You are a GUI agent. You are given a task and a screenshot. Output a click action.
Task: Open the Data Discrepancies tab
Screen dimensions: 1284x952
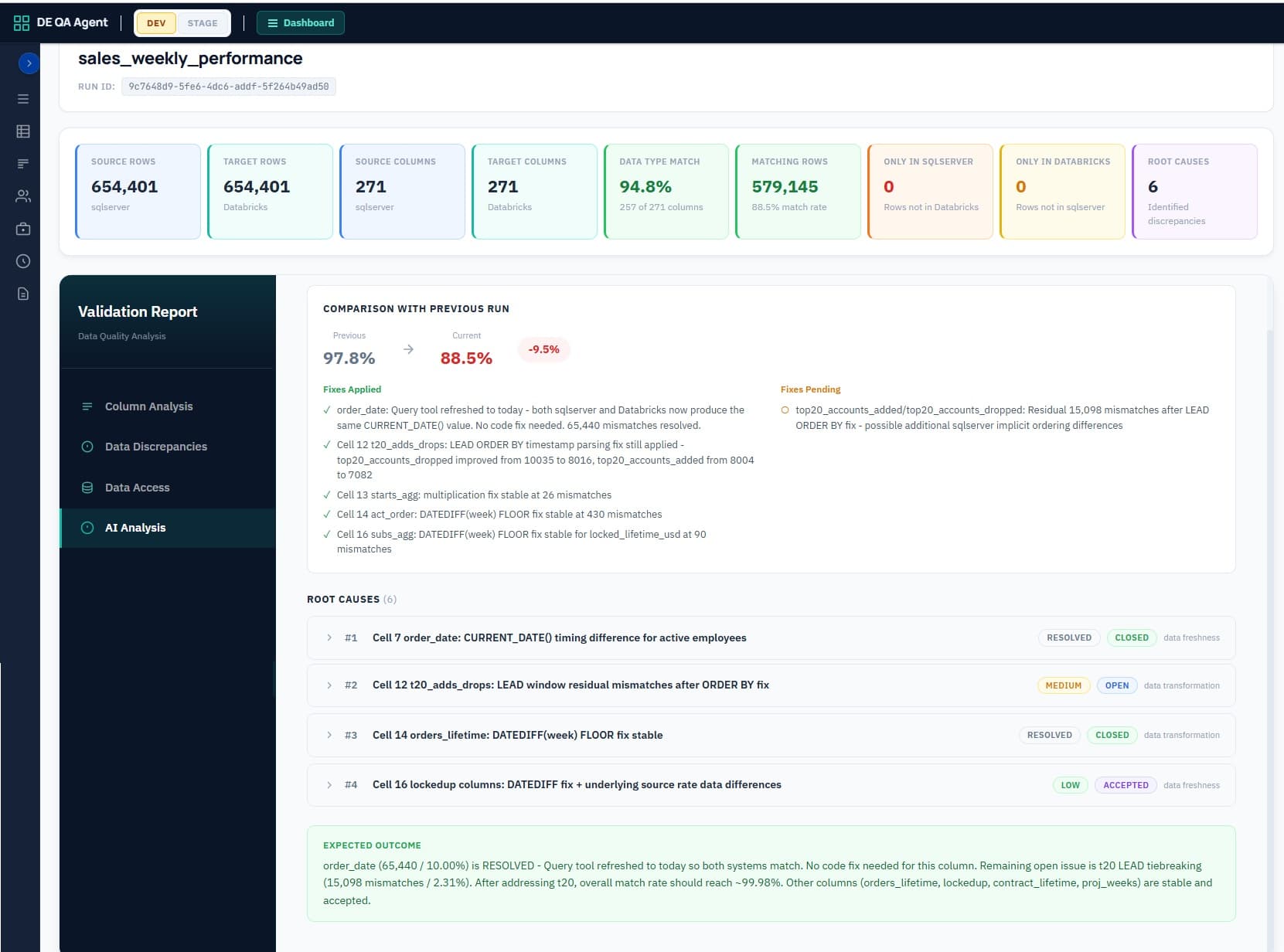pyautogui.click(x=168, y=447)
